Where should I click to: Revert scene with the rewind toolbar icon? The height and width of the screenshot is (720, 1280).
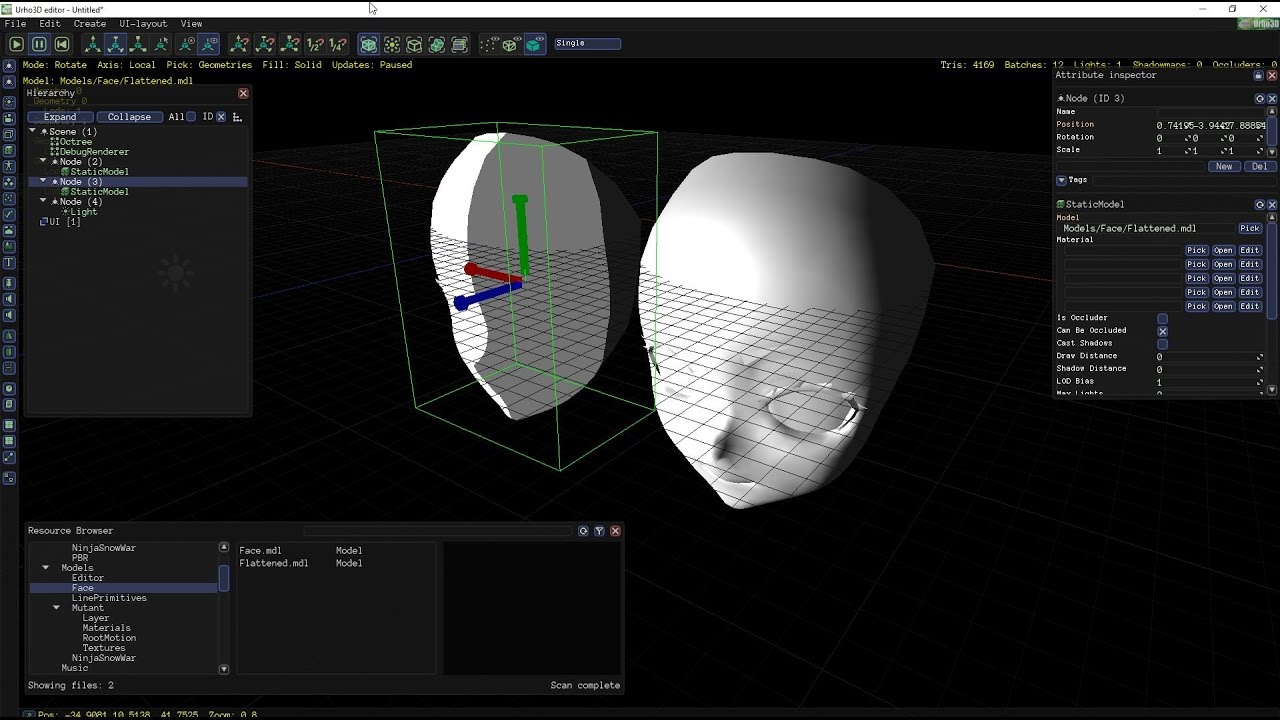(62, 44)
